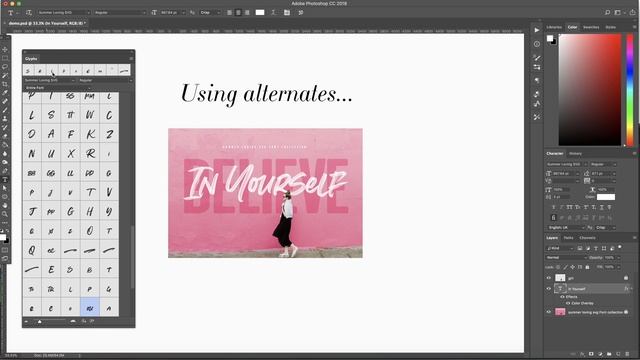640x360 pixels.
Task: Toggle All Caps in Character panel
Action: tap(569, 207)
